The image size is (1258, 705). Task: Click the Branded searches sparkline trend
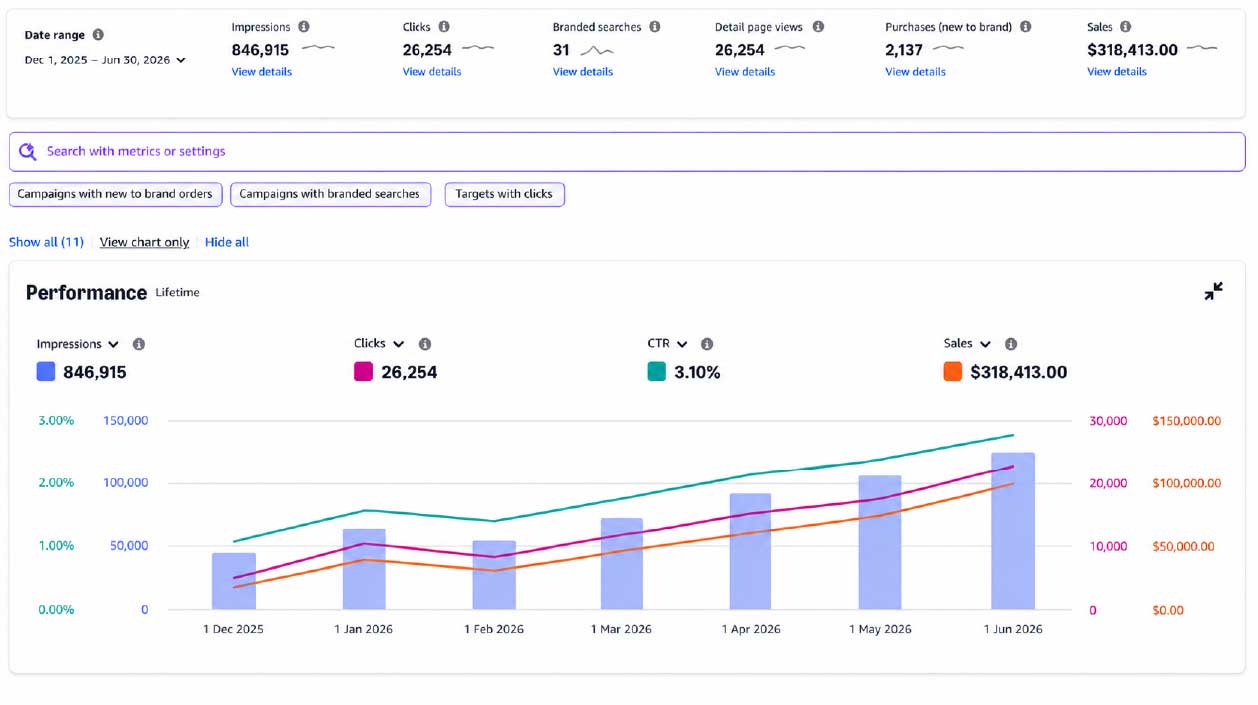click(597, 50)
